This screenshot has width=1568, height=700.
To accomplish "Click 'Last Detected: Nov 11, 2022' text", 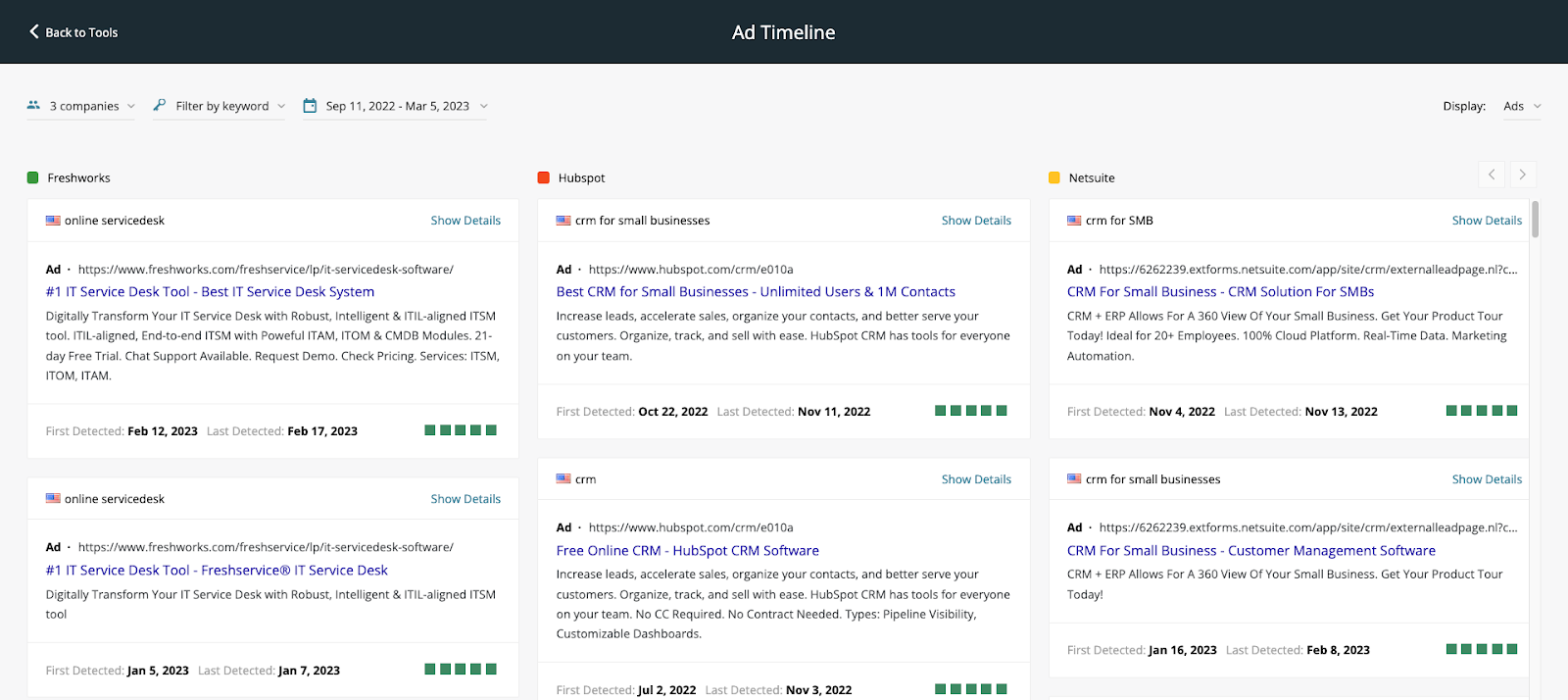I will click(794, 412).
